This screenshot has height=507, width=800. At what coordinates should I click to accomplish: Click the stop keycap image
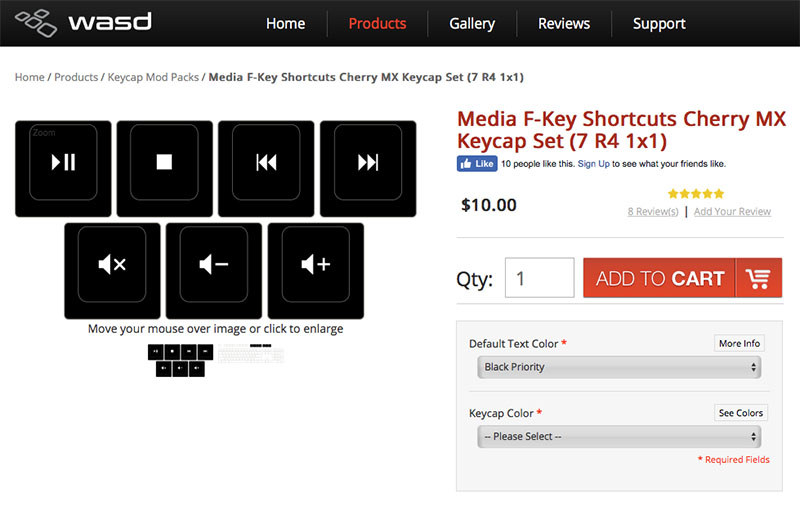[165, 163]
